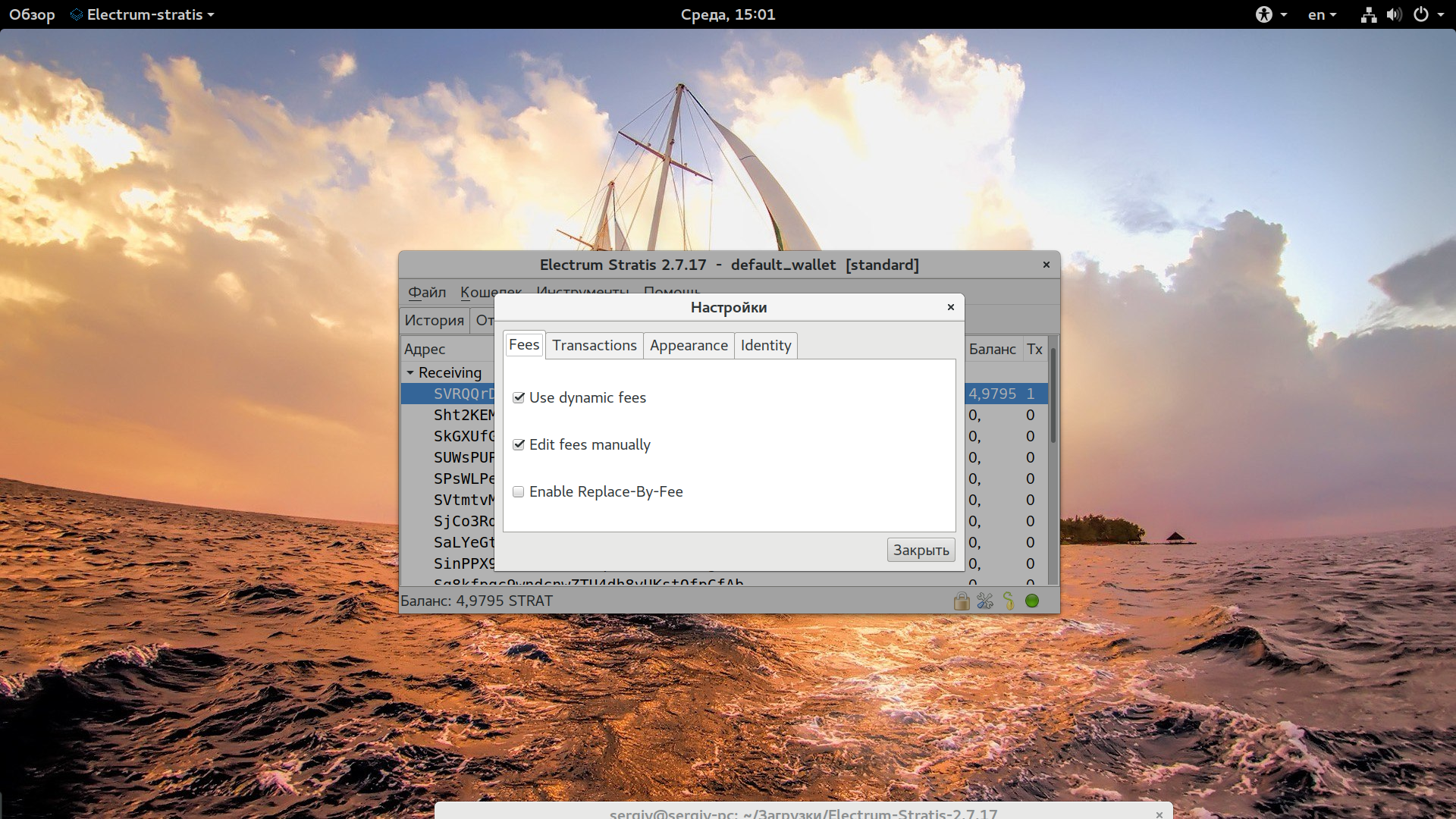Screen dimensions: 1456x819
Task: Click the accessibility icon in system tray
Action: (1265, 13)
